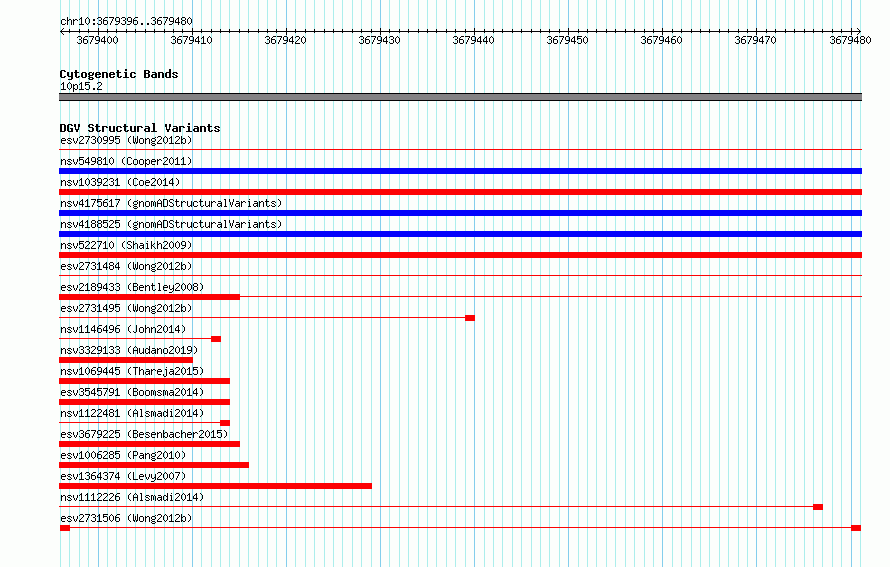
Task: Select the esv2731506 right red block
Action: tap(856, 528)
